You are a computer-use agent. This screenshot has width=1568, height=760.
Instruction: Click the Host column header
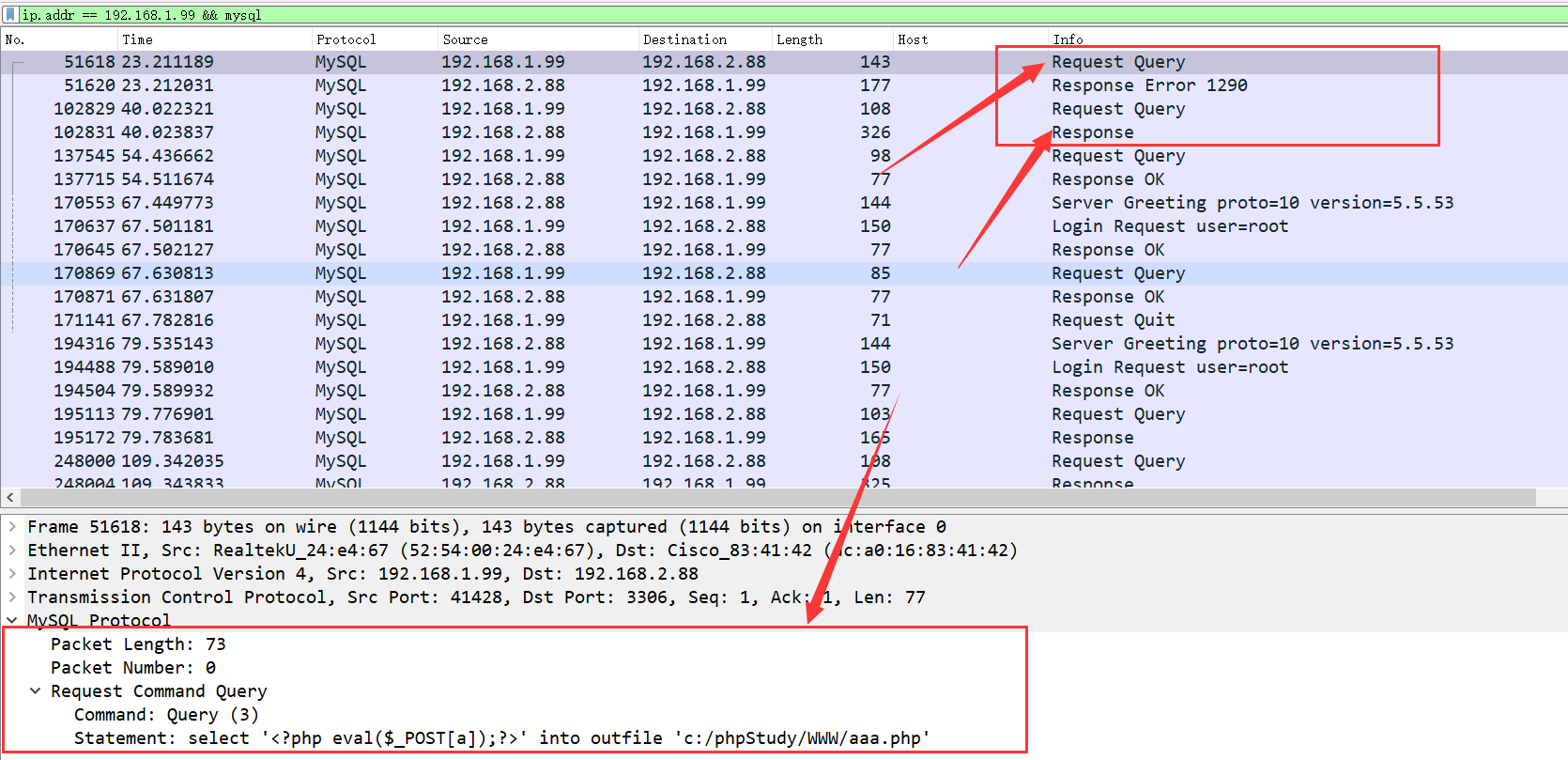971,39
